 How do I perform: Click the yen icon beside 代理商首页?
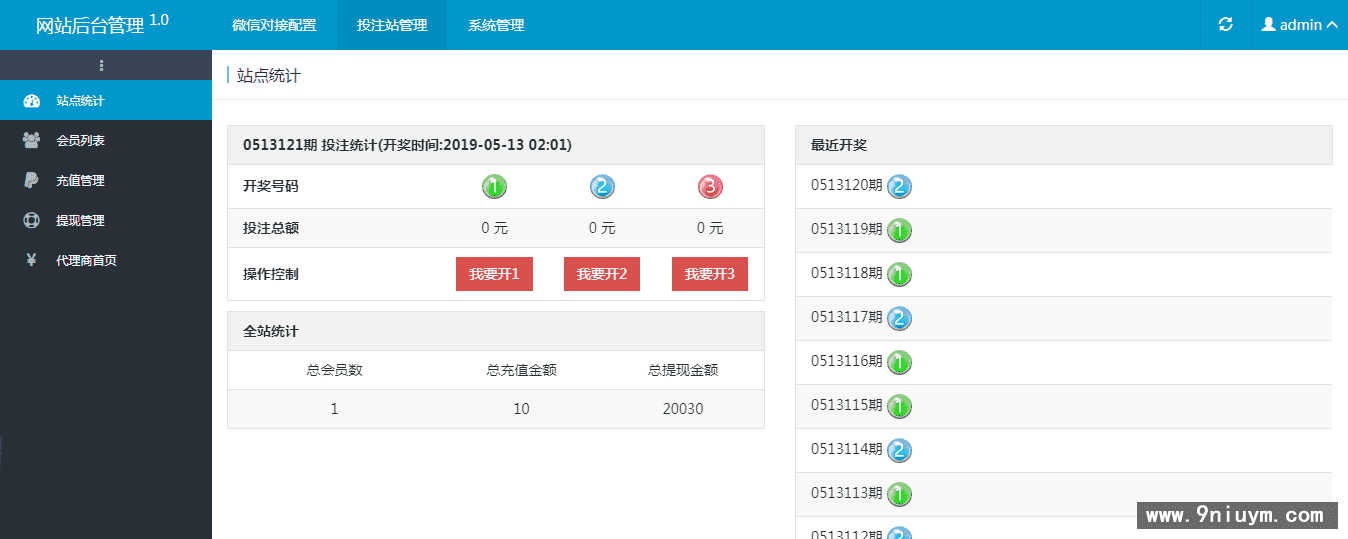point(31,260)
